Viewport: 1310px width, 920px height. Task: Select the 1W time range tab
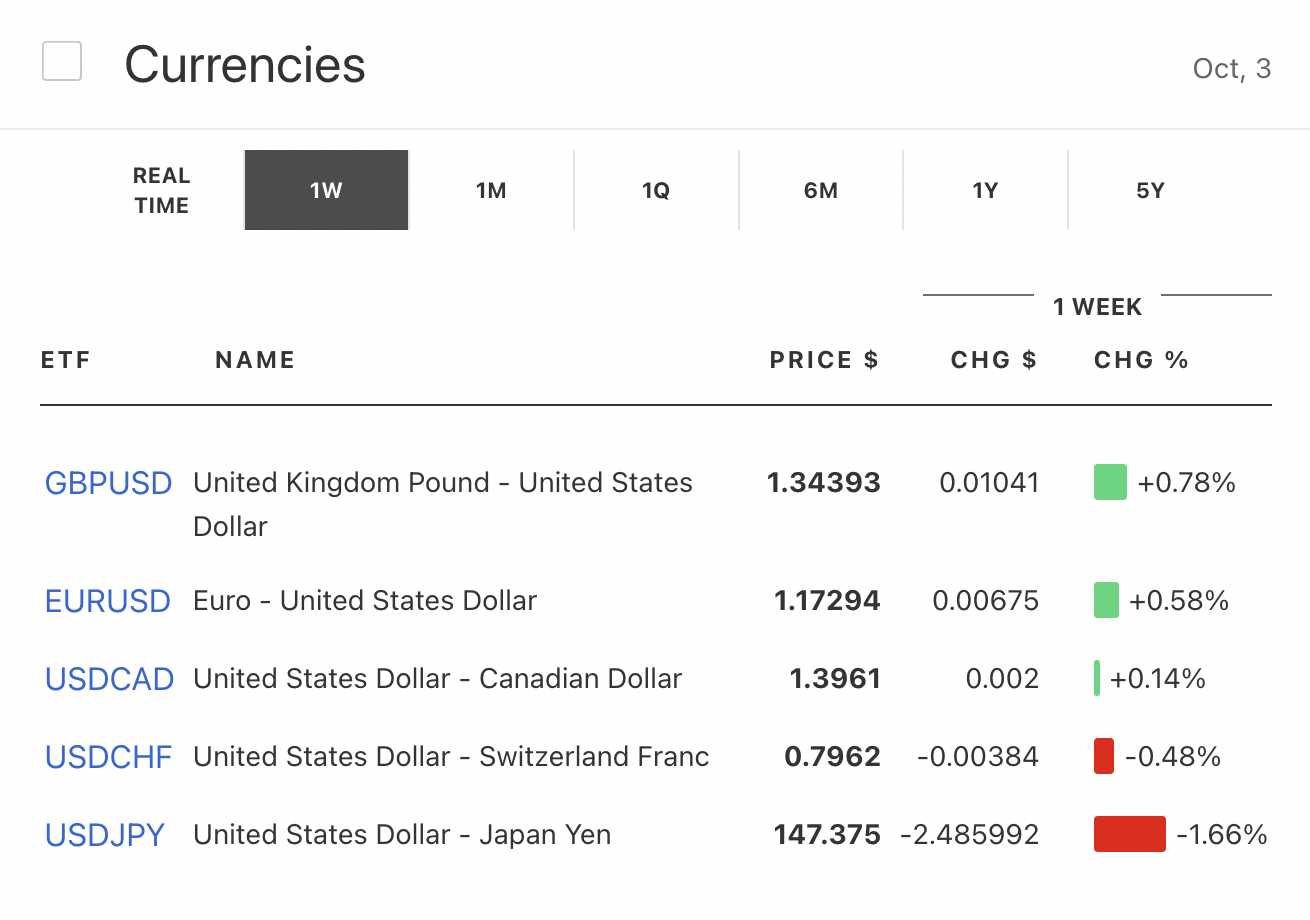click(326, 190)
